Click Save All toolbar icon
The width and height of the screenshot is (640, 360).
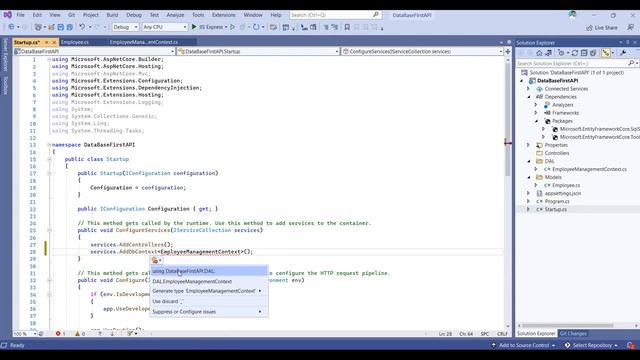coord(70,27)
